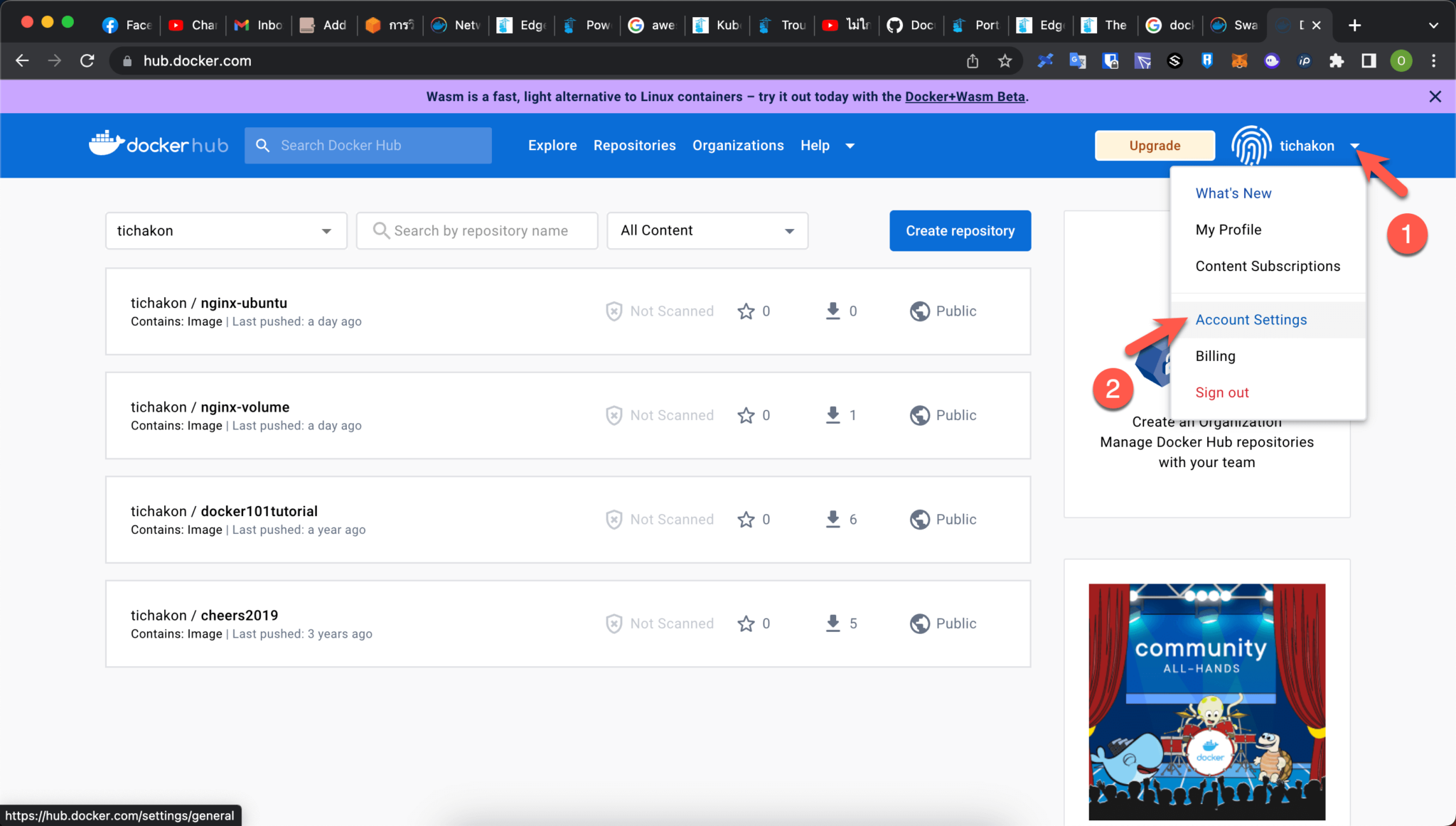Open the browser Extensions puzzle icon
This screenshot has height=826, width=1456.
click(x=1336, y=61)
